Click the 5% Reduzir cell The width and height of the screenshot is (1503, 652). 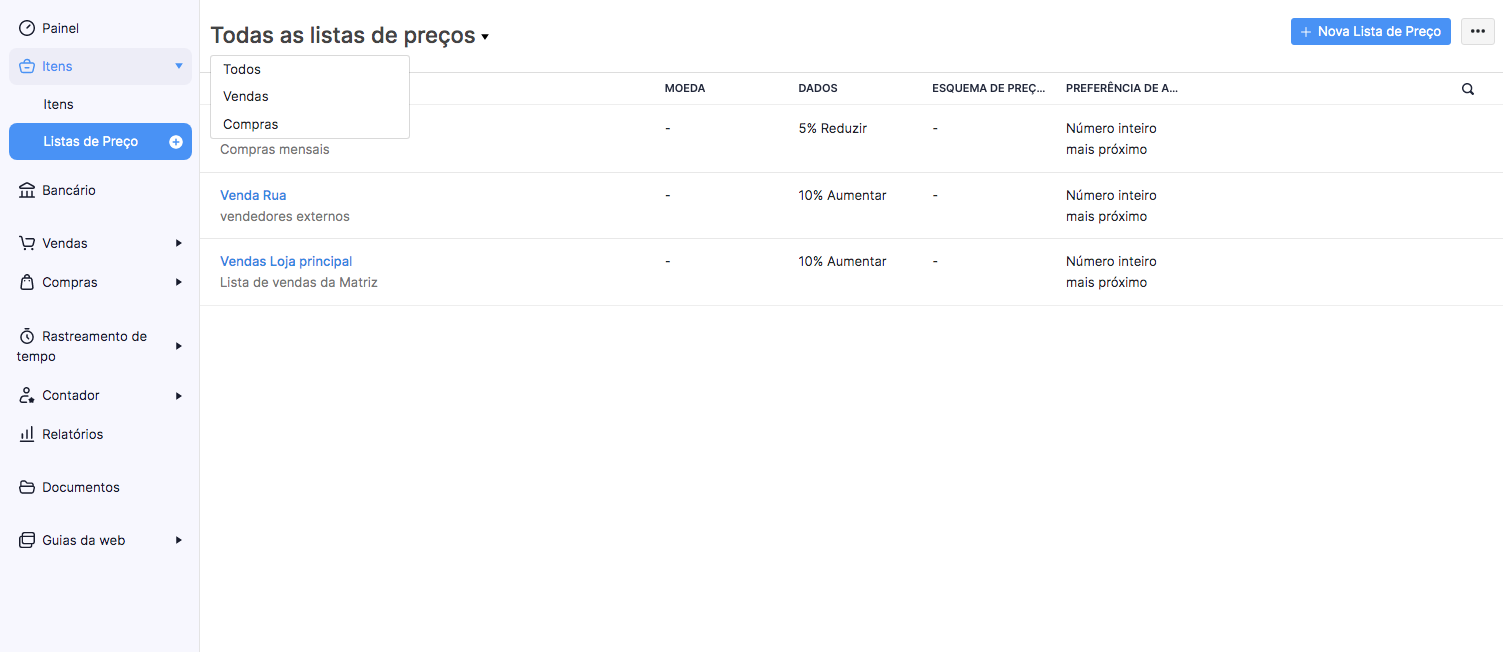(x=833, y=128)
